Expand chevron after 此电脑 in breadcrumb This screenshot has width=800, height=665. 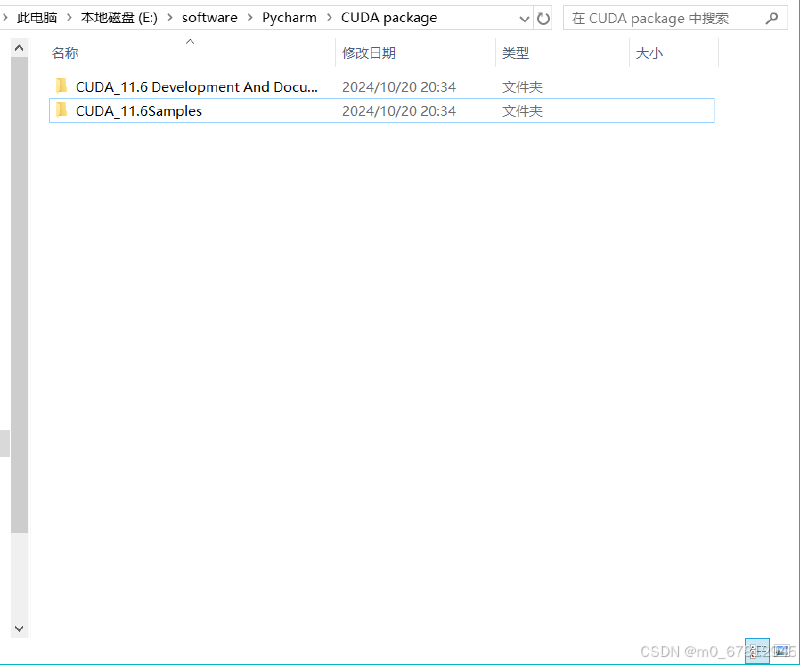[69, 18]
